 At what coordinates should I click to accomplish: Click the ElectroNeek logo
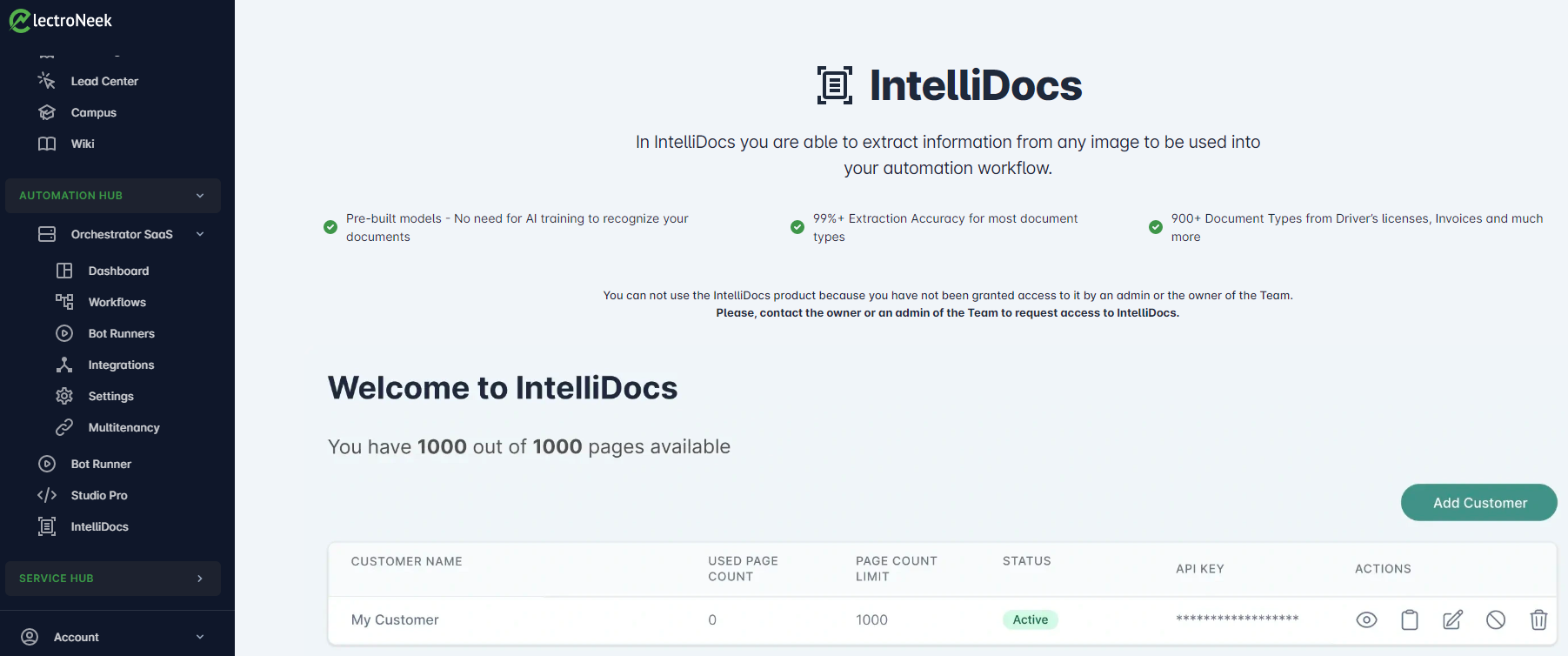pos(60,20)
